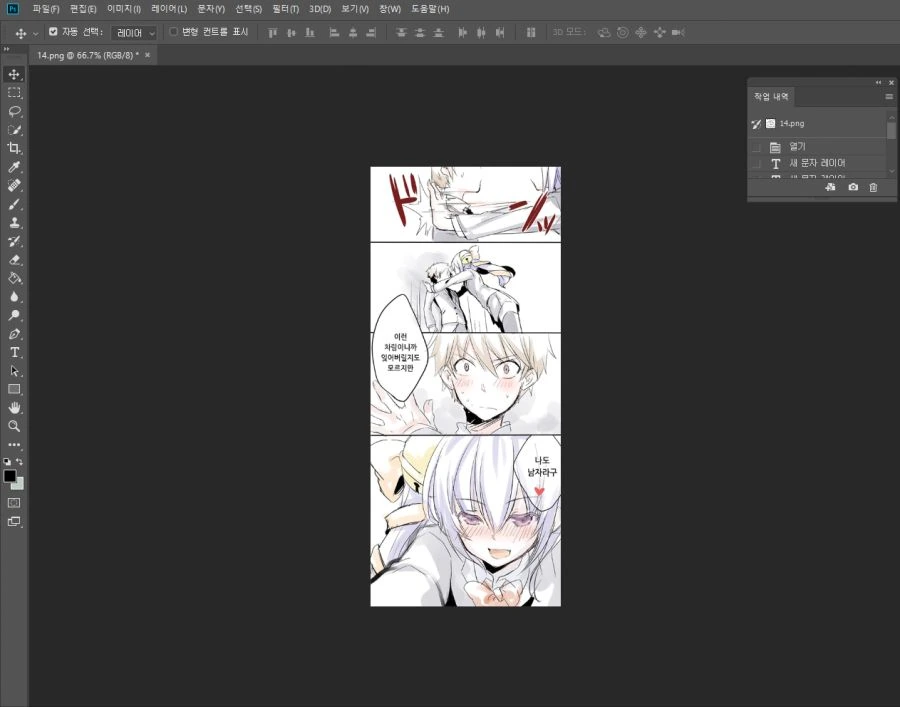The image size is (900, 707).
Task: Select the Paint Bucket tool
Action: coord(14,278)
